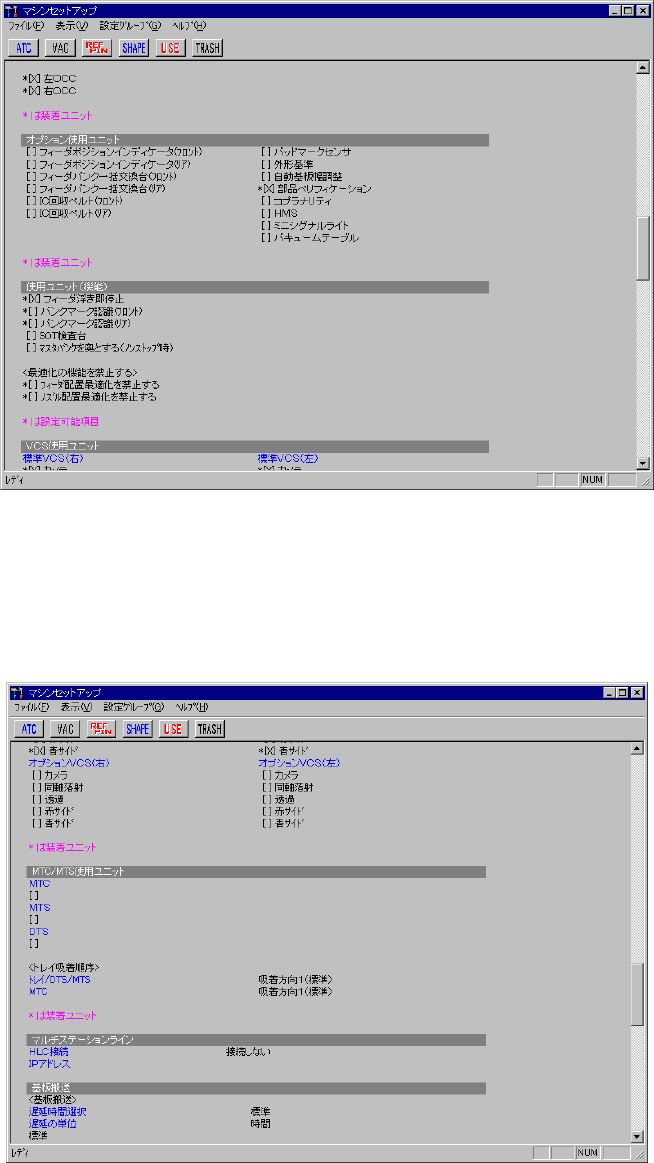The width and height of the screenshot is (654, 1163).
Task: Toggle the HMS checkbox
Action: point(266,214)
